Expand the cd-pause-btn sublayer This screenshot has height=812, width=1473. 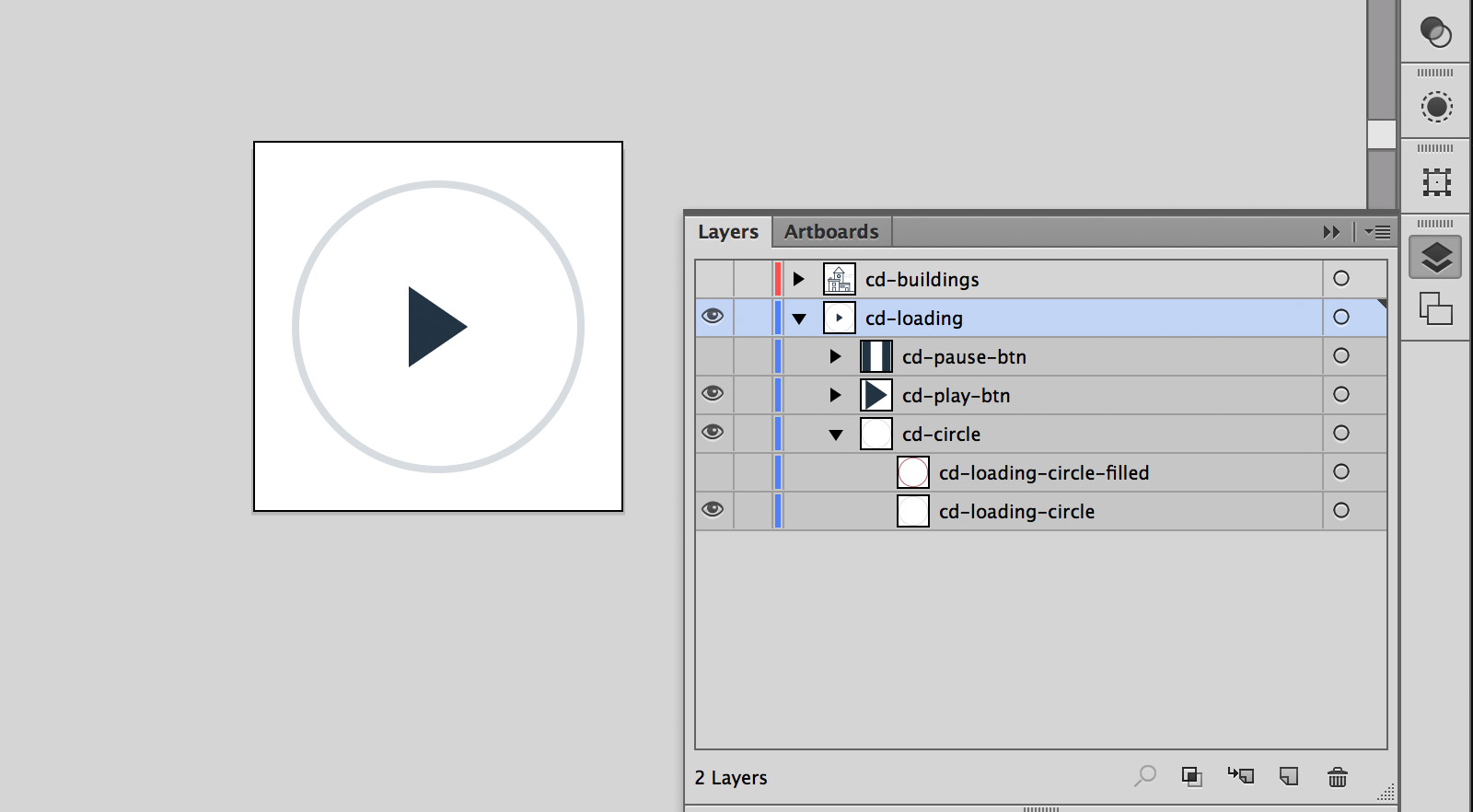tap(835, 356)
